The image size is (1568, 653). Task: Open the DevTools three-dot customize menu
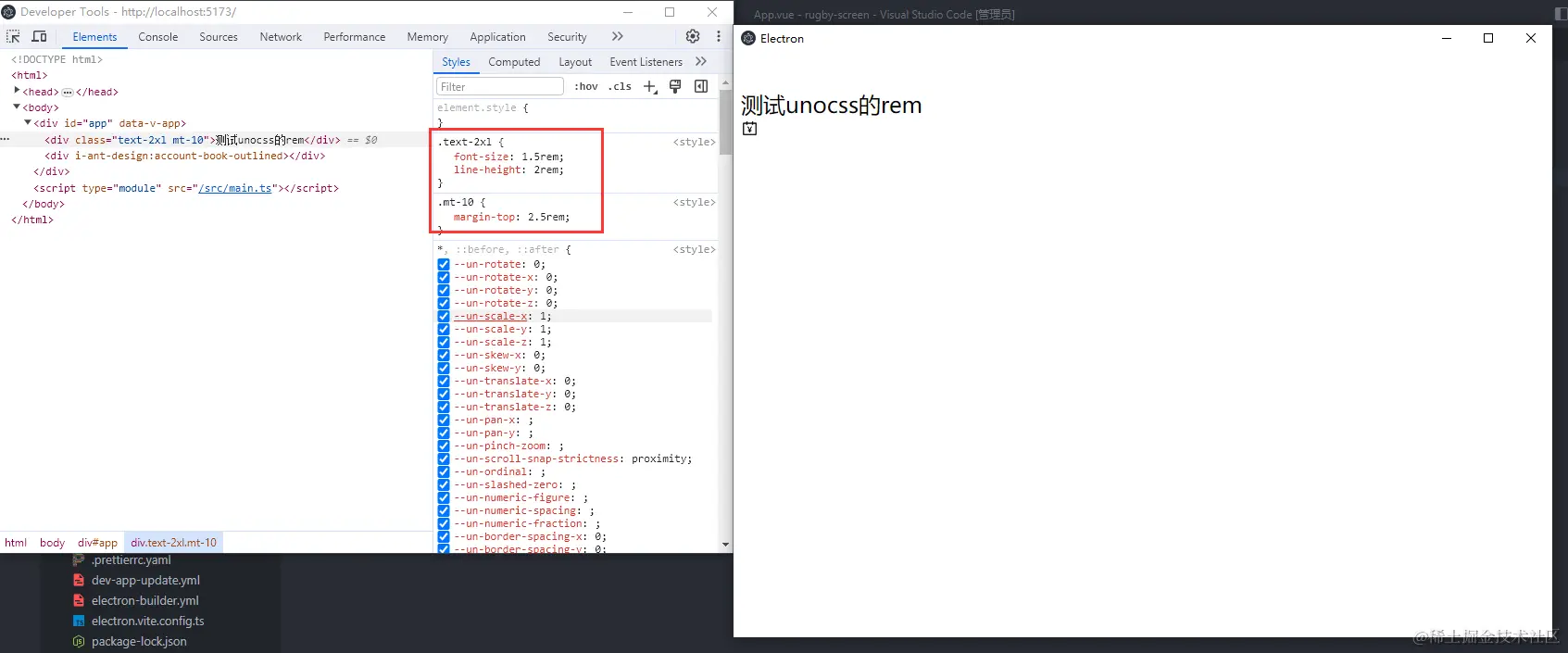click(x=719, y=36)
